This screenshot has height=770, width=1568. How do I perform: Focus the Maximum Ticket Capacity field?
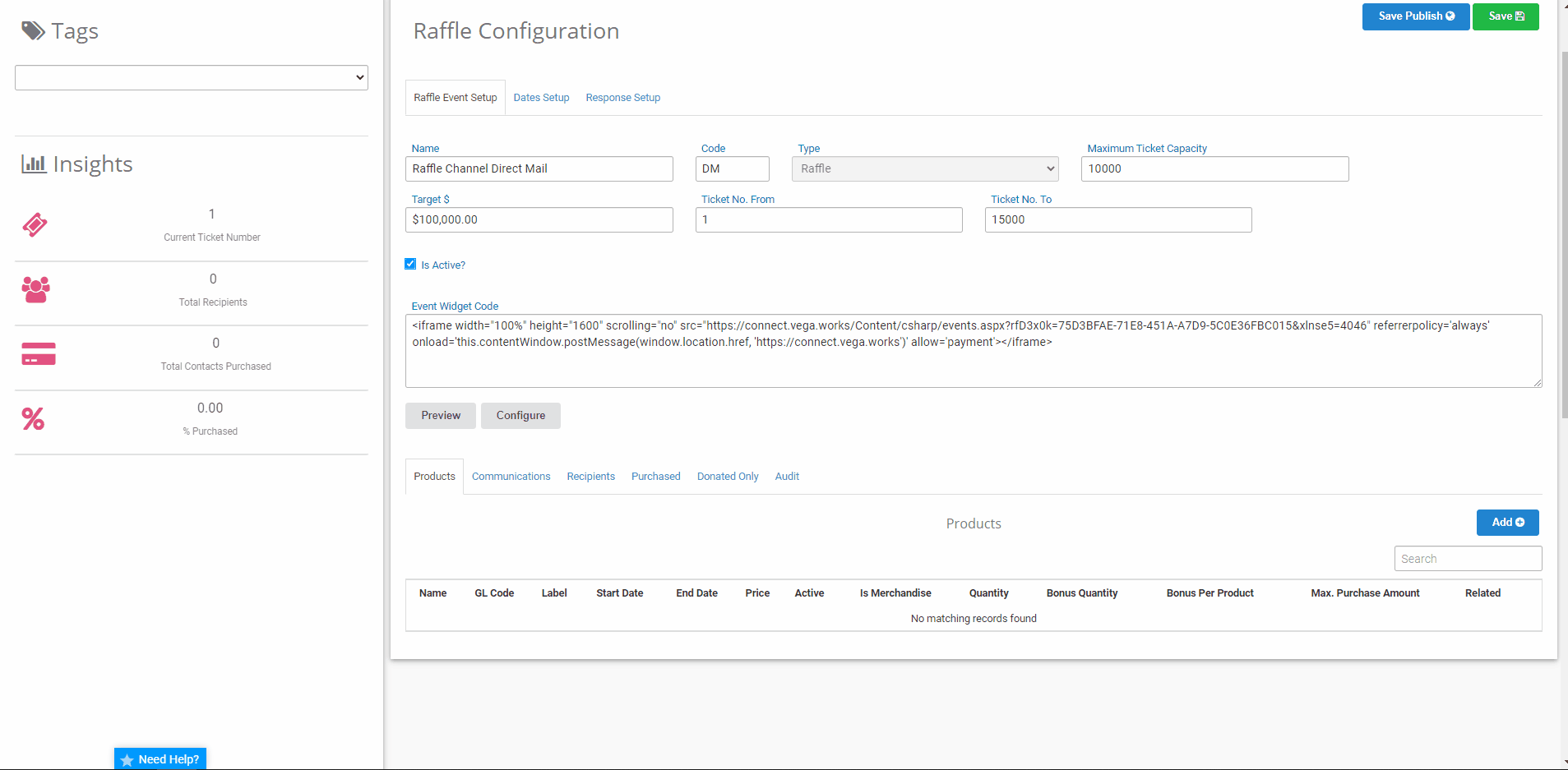click(1215, 168)
